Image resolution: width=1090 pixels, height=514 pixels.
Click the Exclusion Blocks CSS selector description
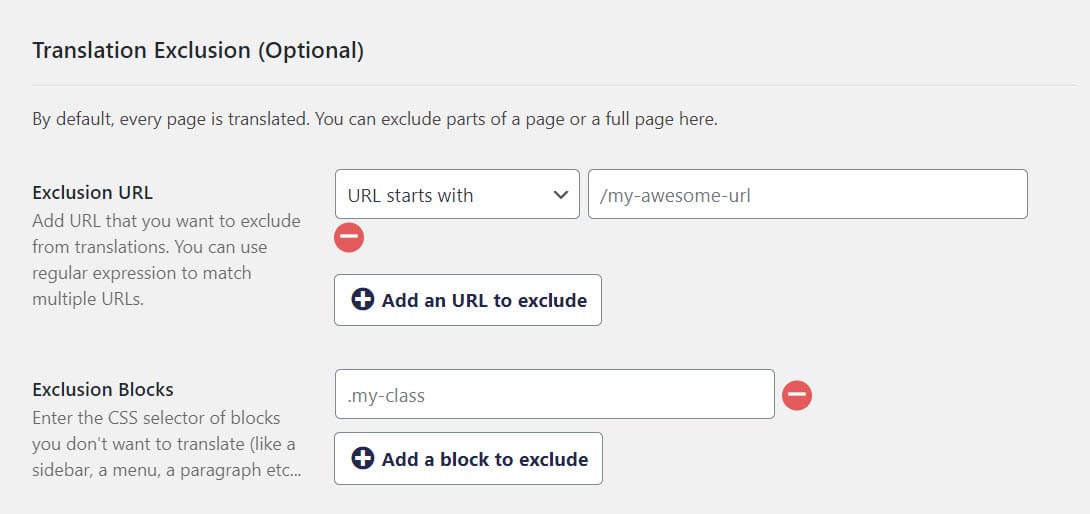160,443
